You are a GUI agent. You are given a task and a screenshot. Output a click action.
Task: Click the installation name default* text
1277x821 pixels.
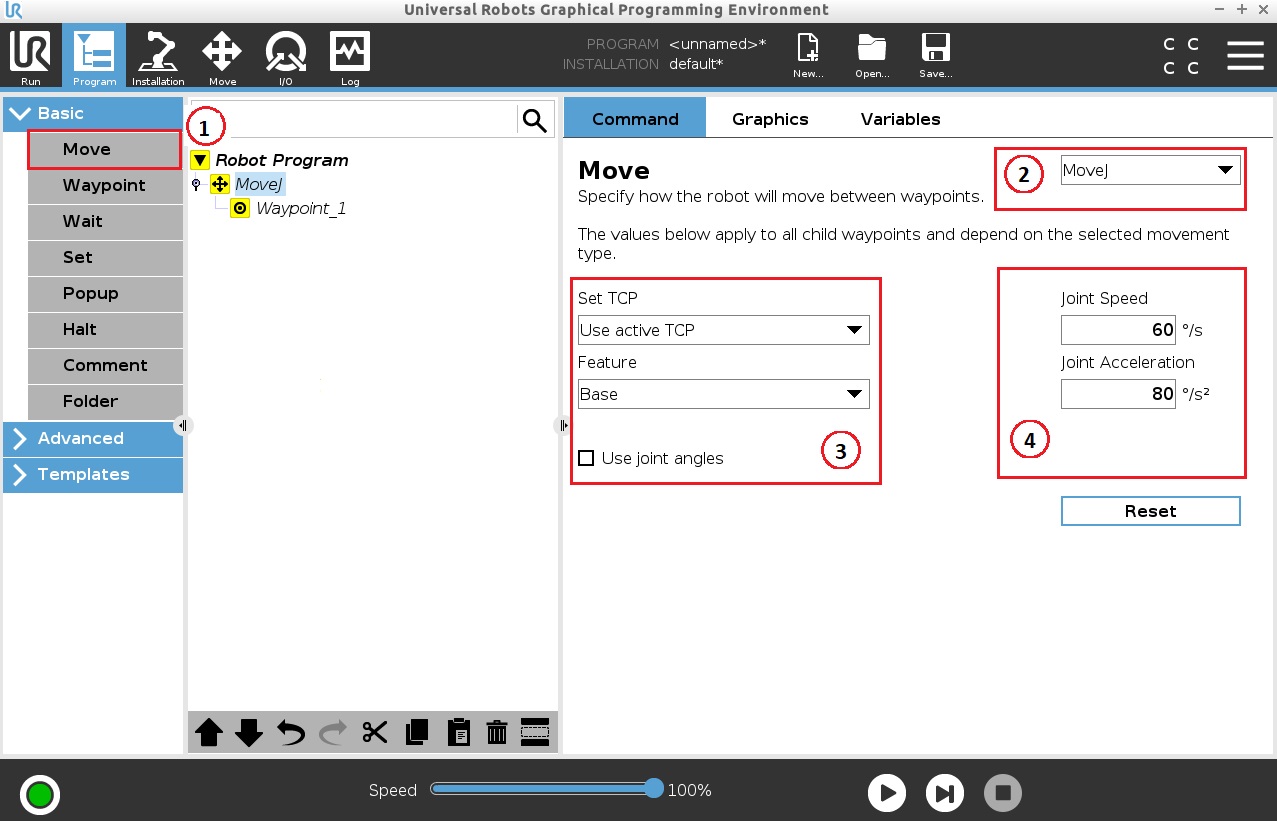tap(696, 64)
